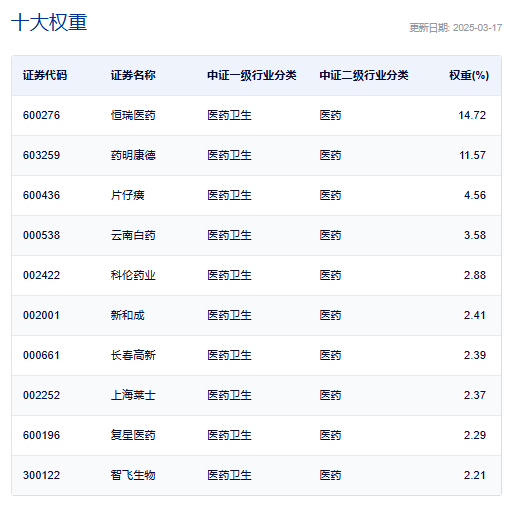The height and width of the screenshot is (511, 514).
Task: Select security name 新和成
Action: 128,315
